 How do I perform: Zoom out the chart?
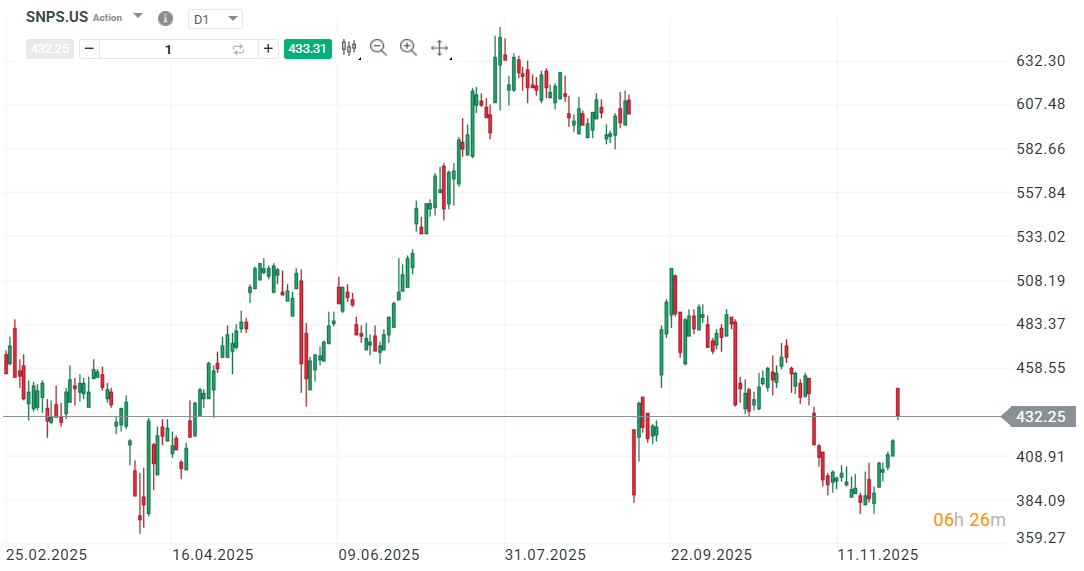pos(378,47)
